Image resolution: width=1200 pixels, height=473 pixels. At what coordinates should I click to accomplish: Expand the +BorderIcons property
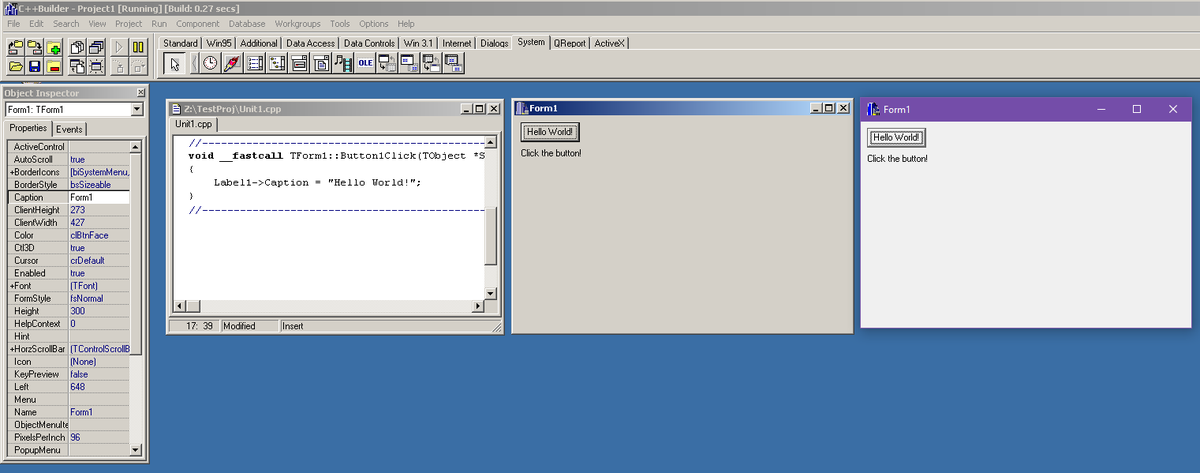point(11,172)
